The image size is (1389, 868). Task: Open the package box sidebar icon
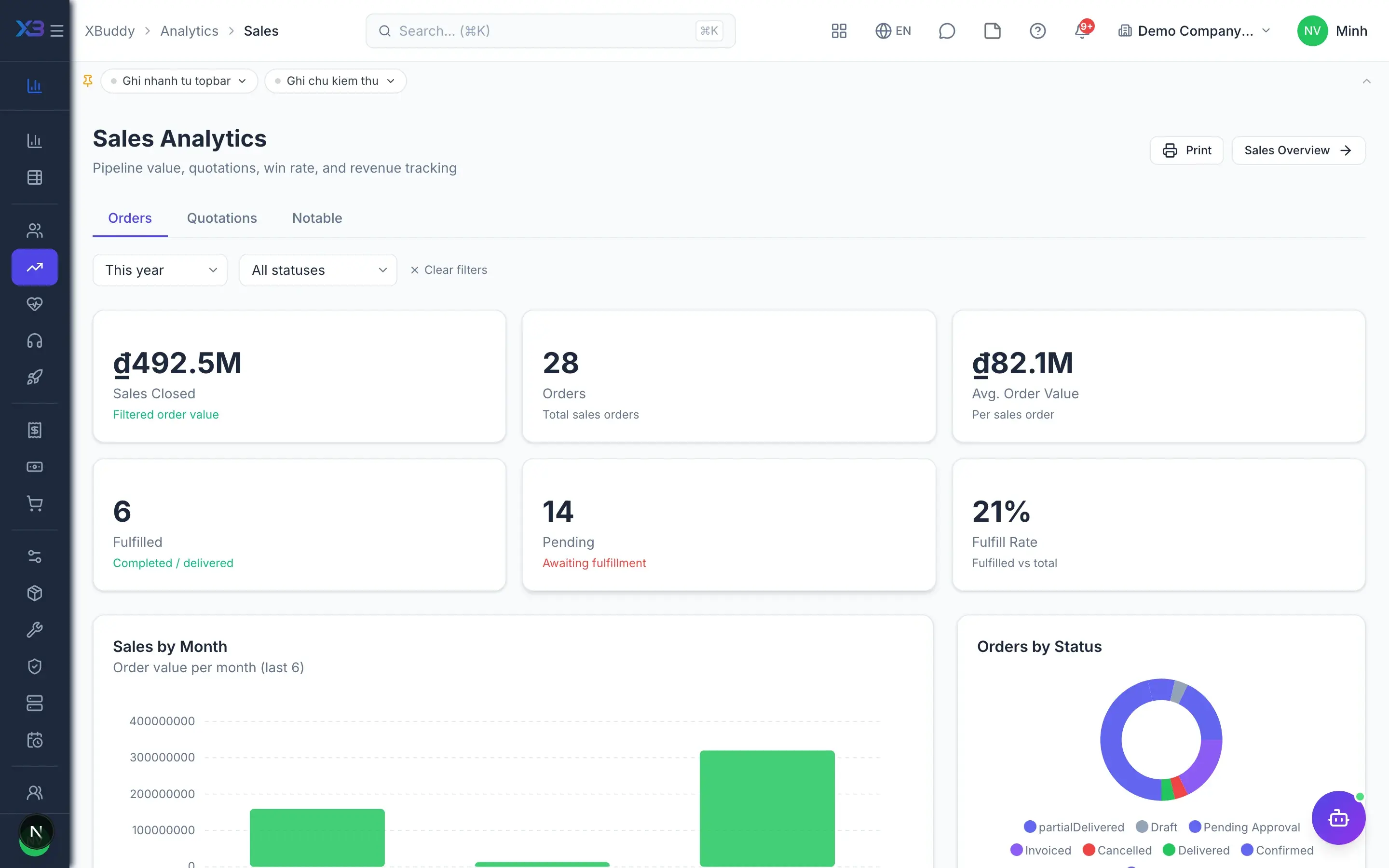[x=34, y=593]
